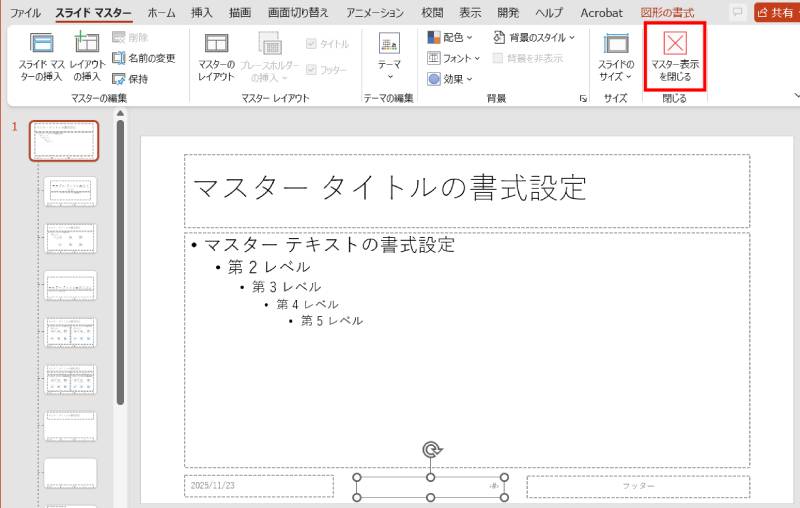Open the Effects (効果) dropdown
800x508 pixels.
pyautogui.click(x=450, y=79)
